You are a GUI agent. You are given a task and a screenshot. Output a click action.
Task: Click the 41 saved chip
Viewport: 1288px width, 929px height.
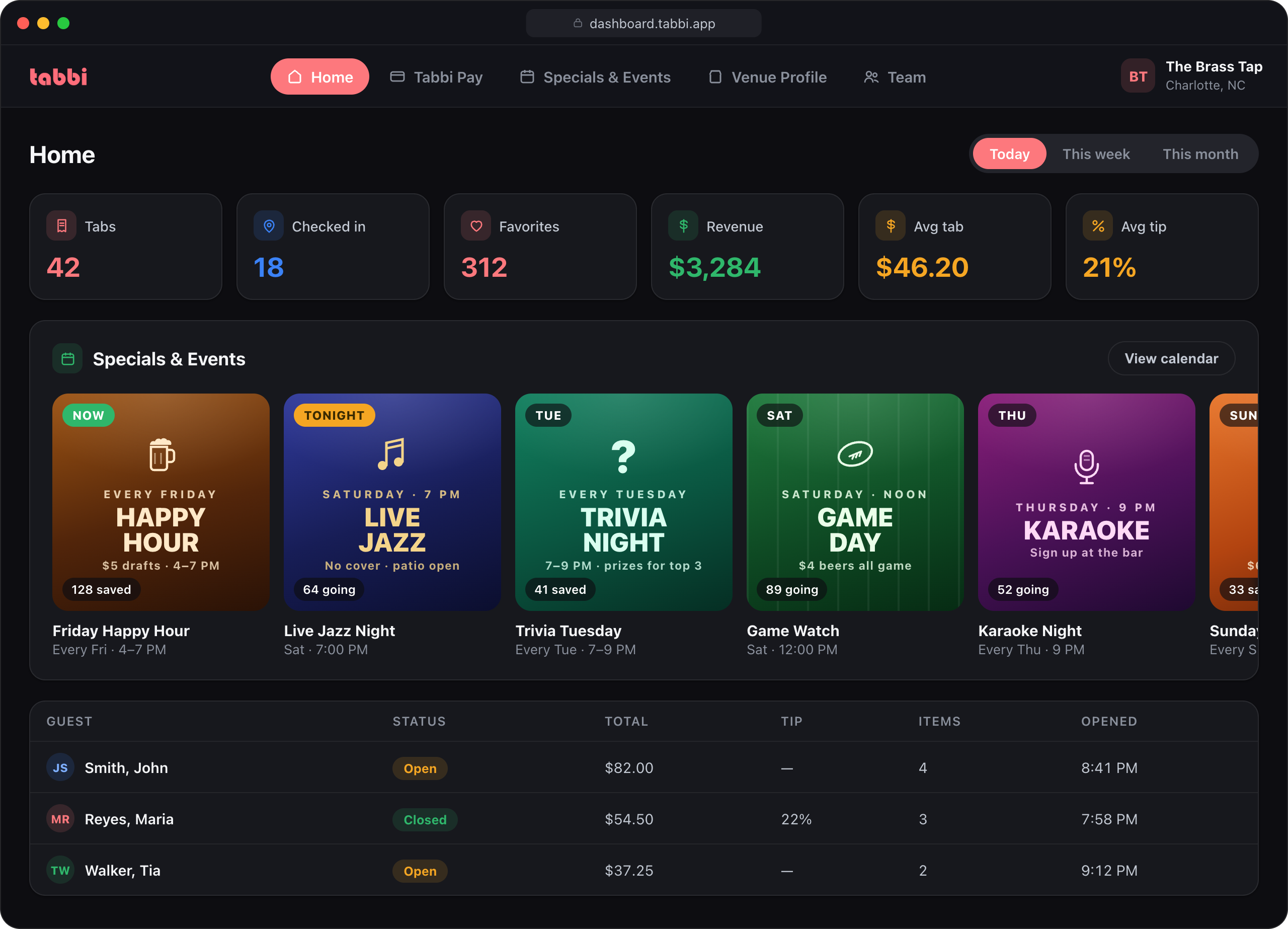click(560, 590)
